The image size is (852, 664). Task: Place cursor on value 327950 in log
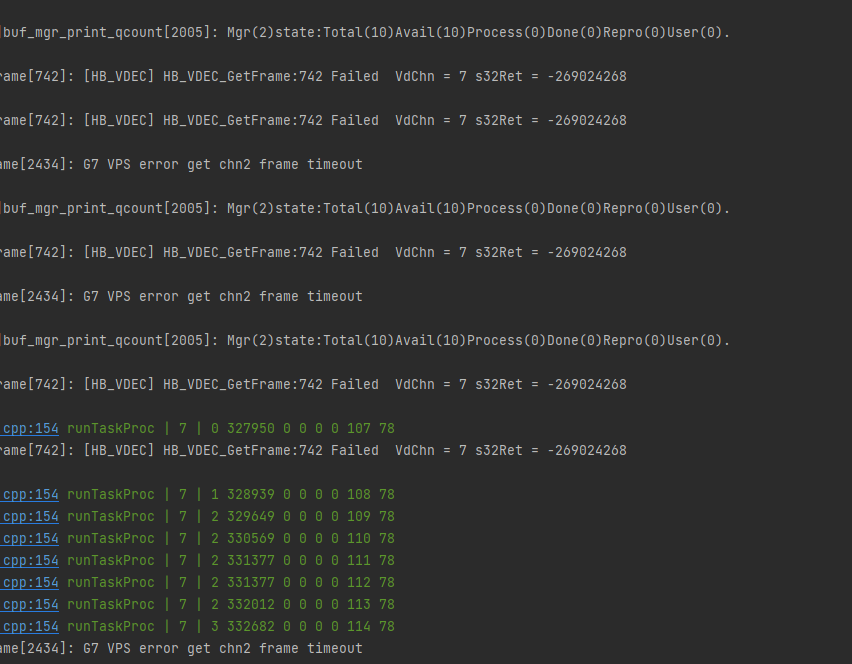250,429
